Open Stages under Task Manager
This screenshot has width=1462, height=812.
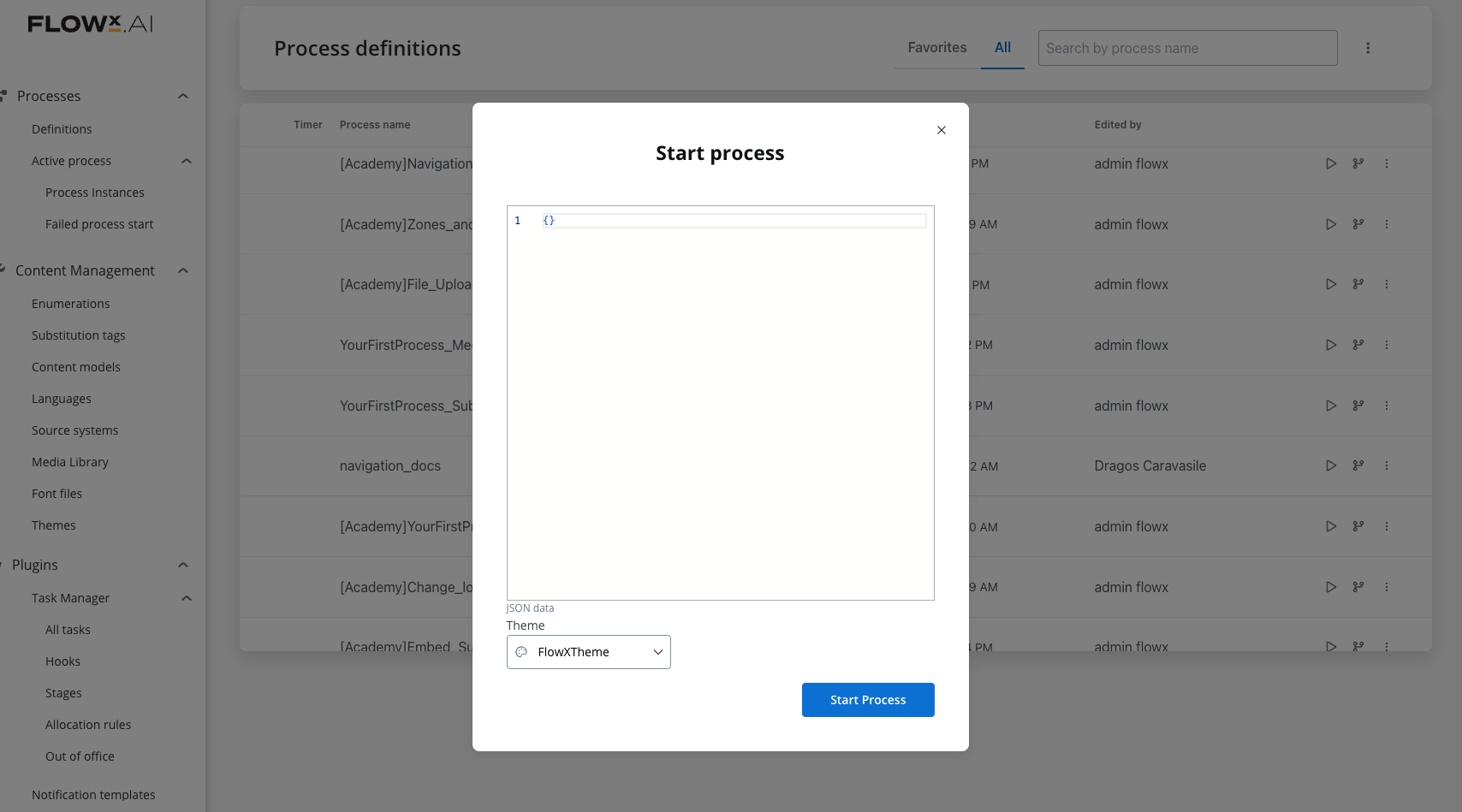point(63,693)
